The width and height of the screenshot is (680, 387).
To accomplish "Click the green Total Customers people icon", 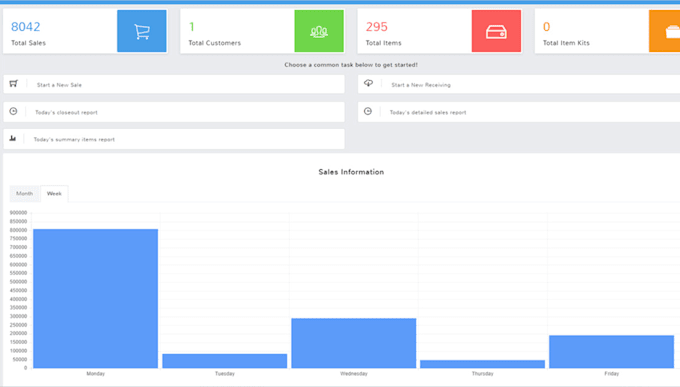I will point(319,31).
